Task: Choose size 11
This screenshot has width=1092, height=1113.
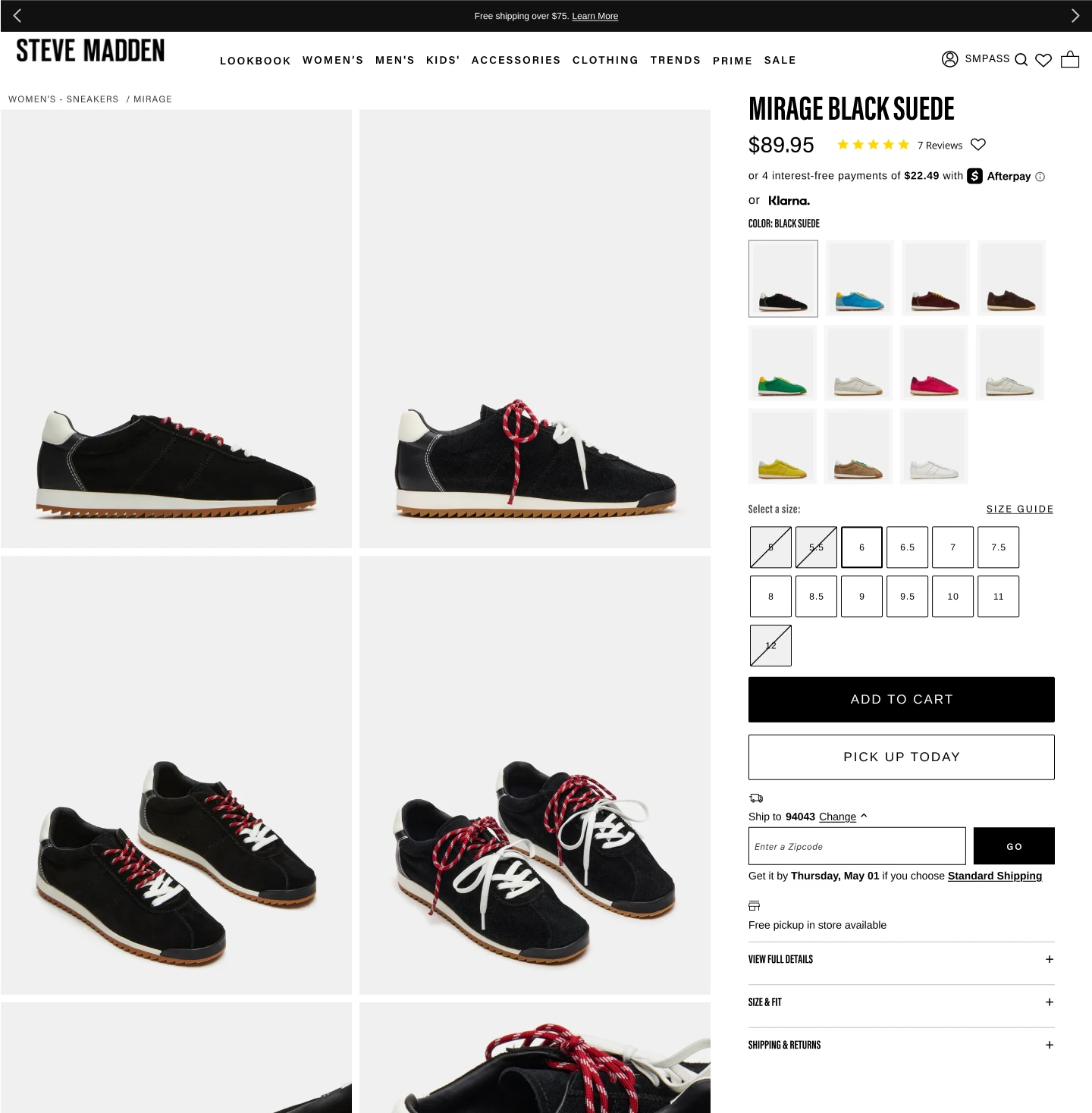Action: pyautogui.click(x=998, y=597)
